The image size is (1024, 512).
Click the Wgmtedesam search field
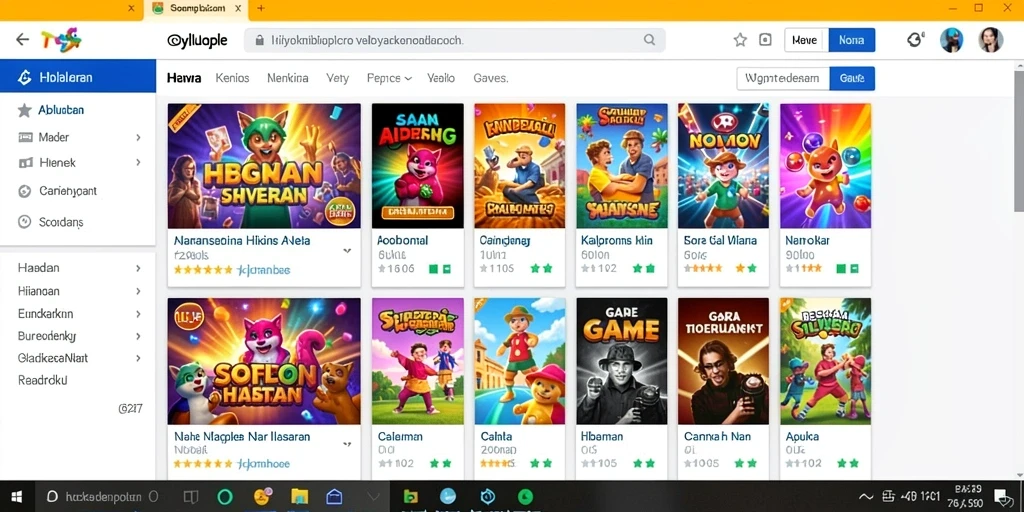pyautogui.click(x=783, y=78)
